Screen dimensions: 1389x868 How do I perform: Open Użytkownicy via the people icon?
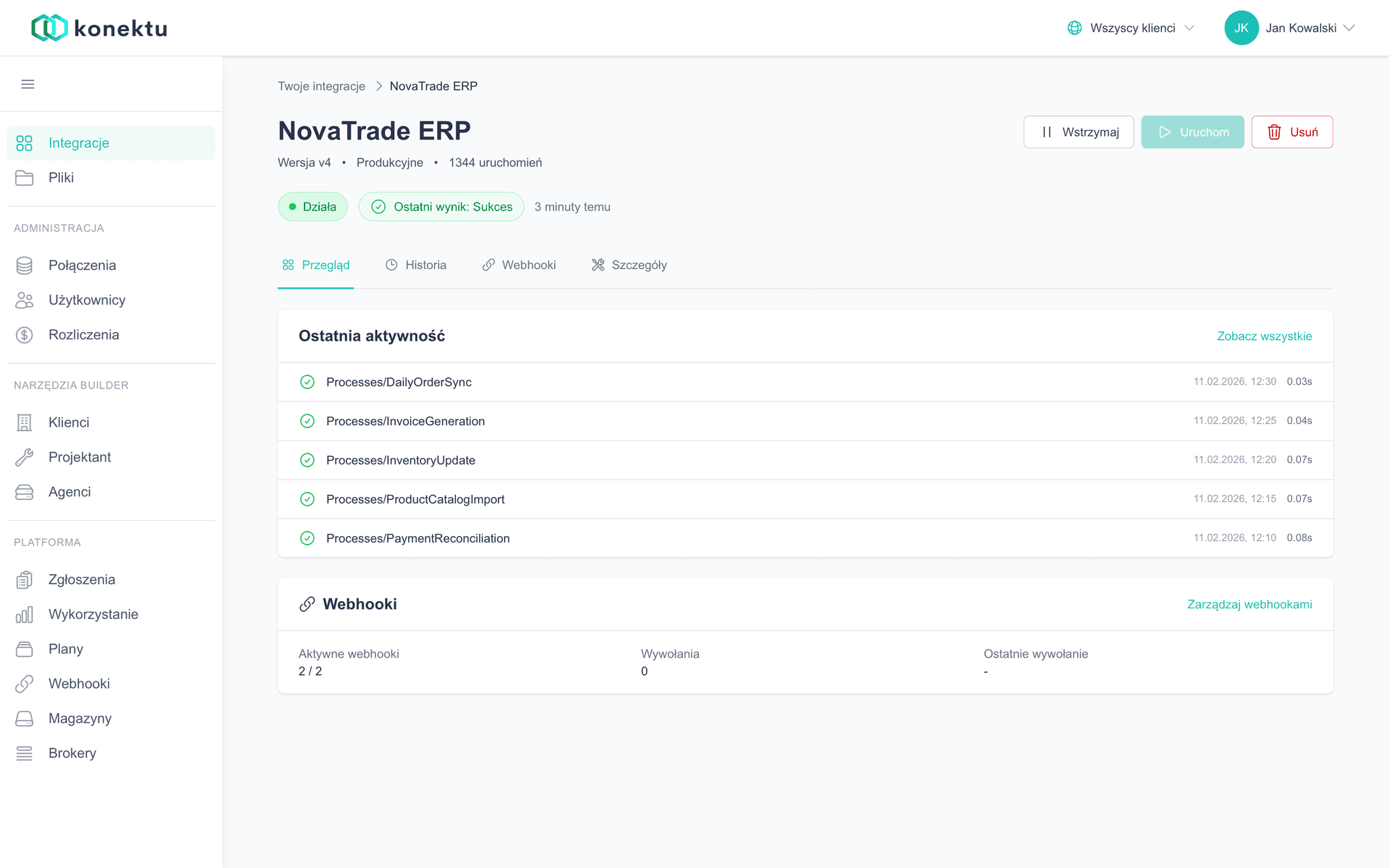click(x=25, y=299)
